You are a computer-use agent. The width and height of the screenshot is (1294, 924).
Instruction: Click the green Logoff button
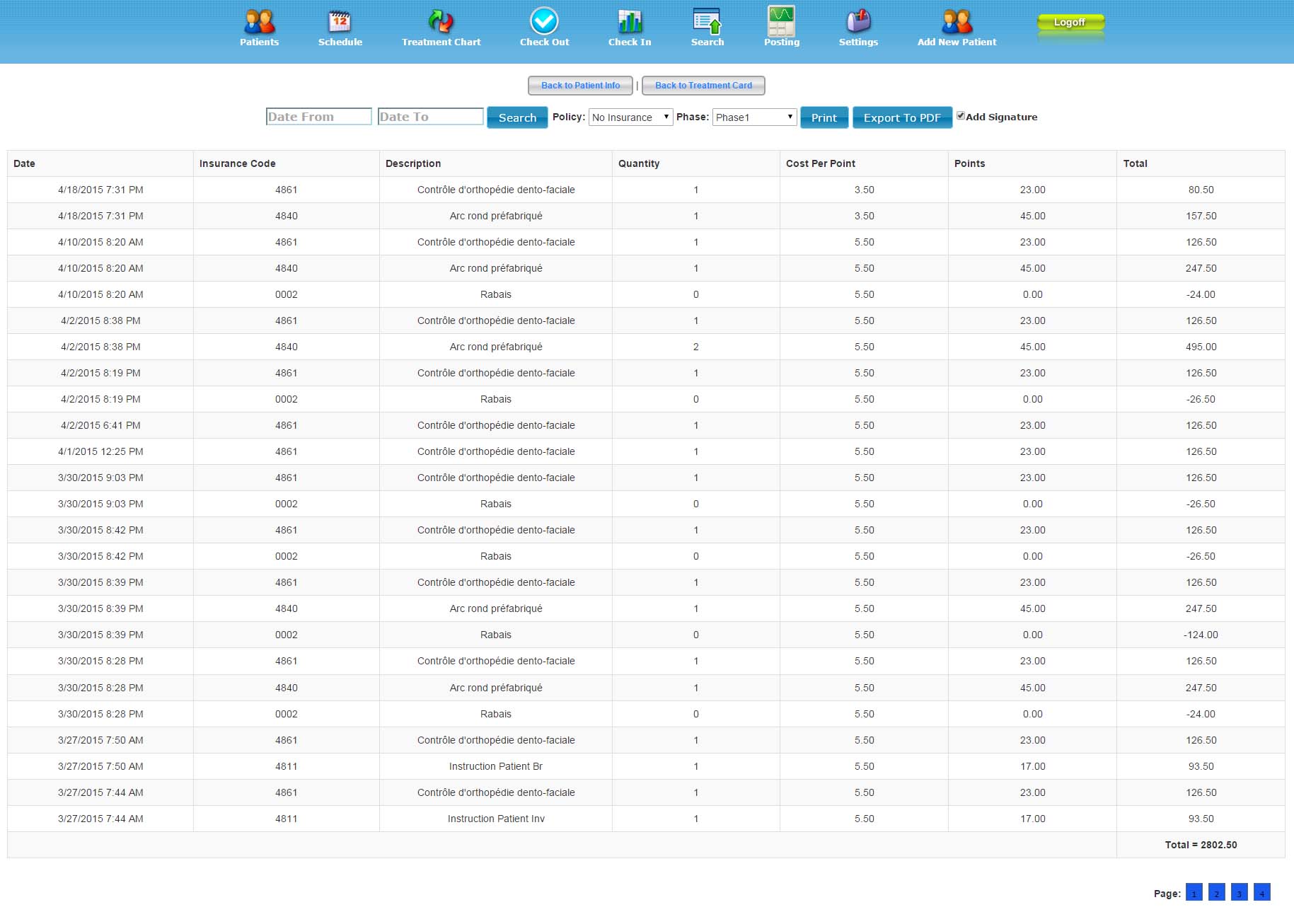click(x=1070, y=23)
